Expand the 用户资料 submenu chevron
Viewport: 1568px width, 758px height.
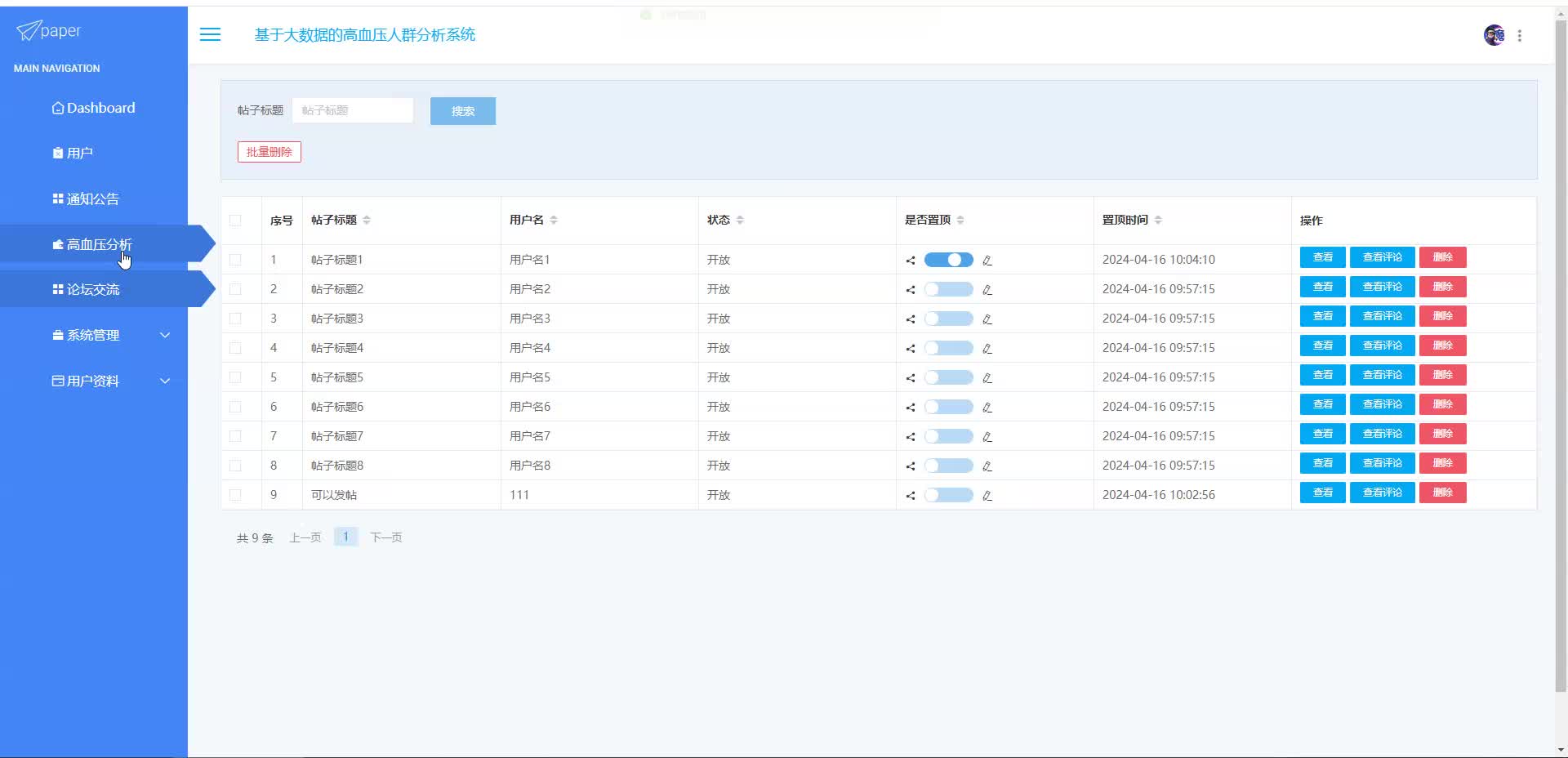tap(165, 381)
